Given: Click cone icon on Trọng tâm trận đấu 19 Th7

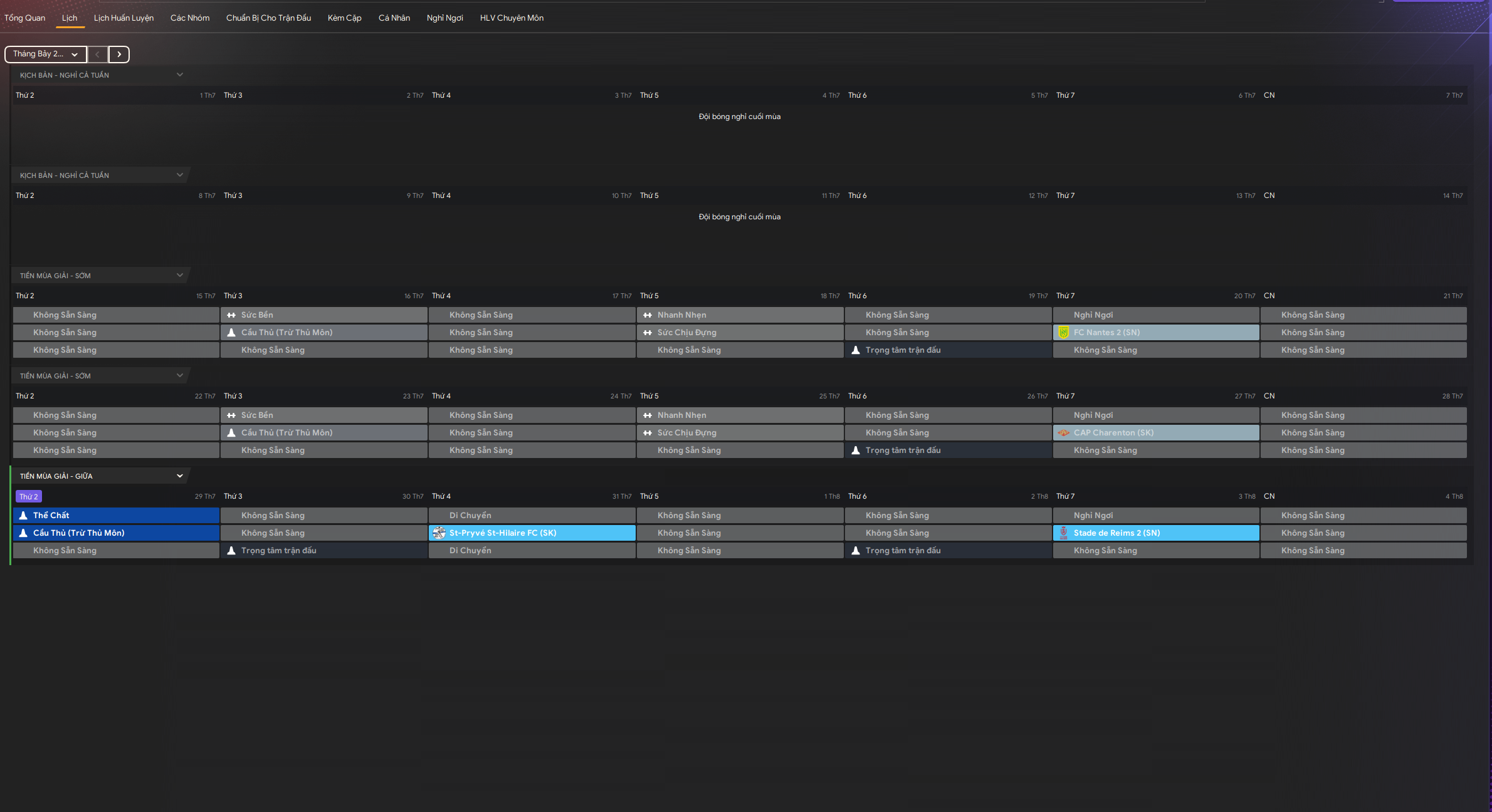Looking at the screenshot, I should pos(856,350).
